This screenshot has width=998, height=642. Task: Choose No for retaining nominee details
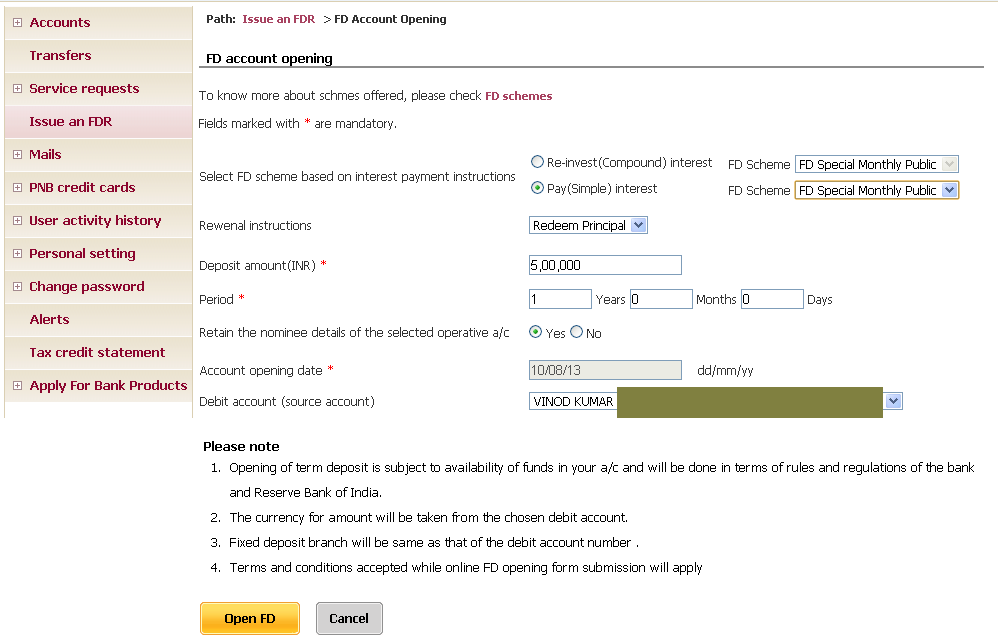[x=576, y=332]
